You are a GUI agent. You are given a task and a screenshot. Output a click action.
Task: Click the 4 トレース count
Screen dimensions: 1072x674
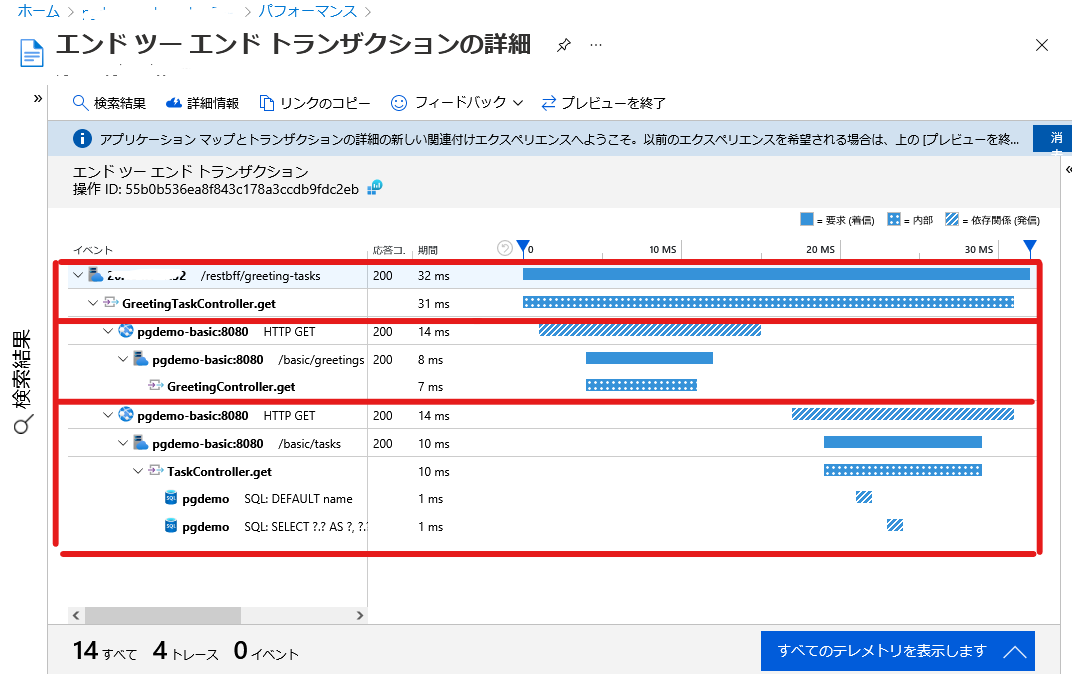[185, 651]
